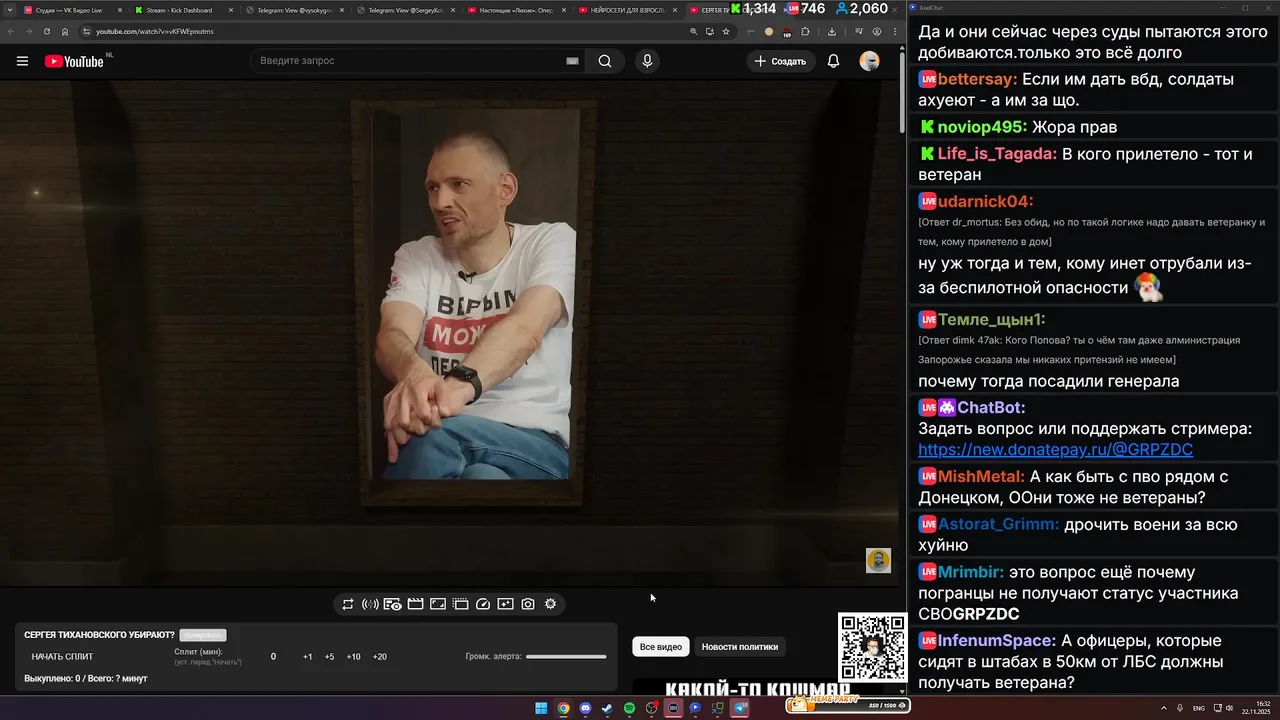This screenshot has width=1280, height=720.
Task: Open Chrome from the taskbar
Action: point(563,708)
